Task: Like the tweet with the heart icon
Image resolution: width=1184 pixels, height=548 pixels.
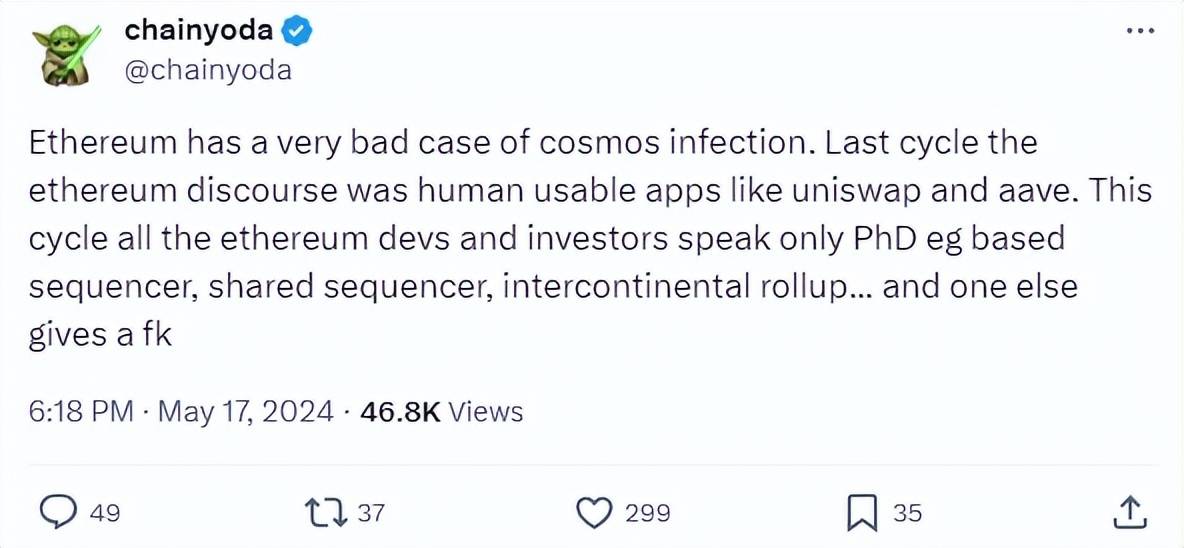Action: click(x=596, y=513)
